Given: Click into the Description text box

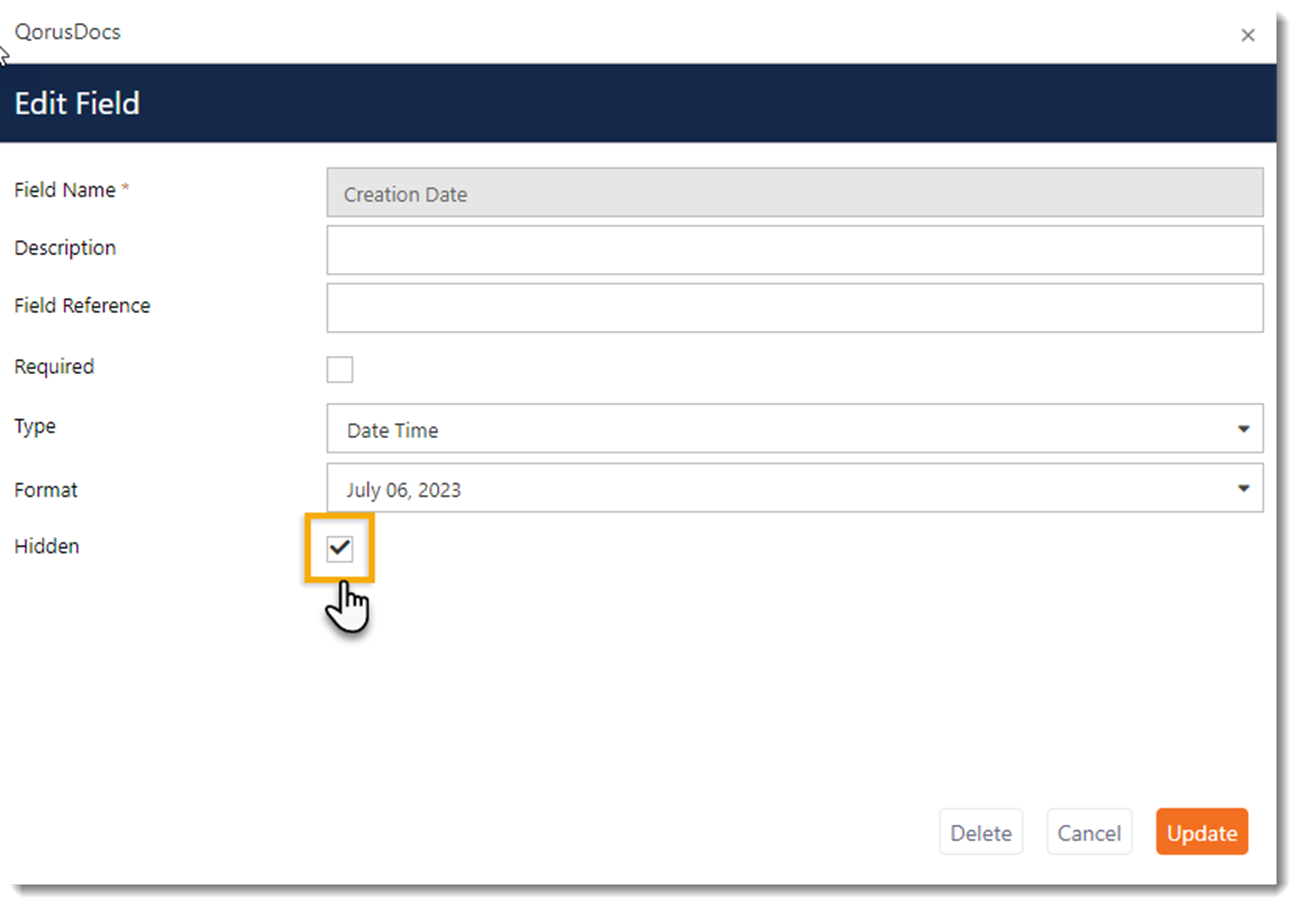Looking at the screenshot, I should [794, 250].
